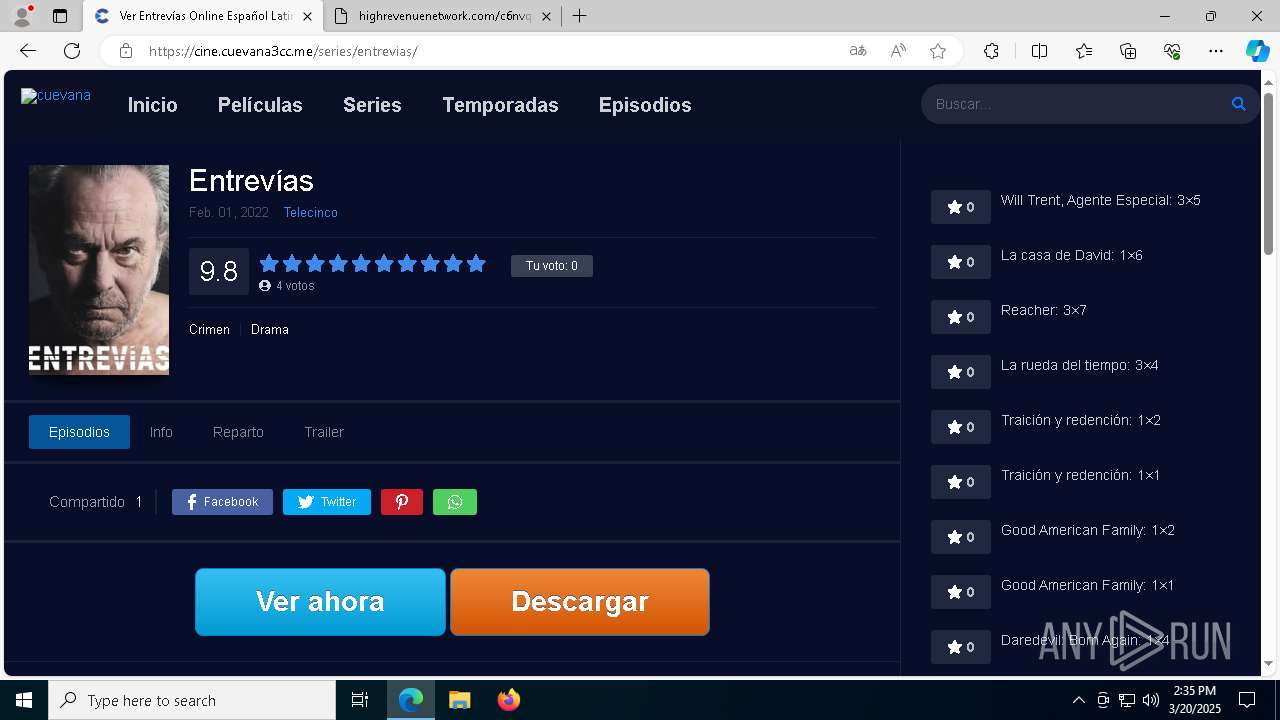Click star badge beside Reacher 3×7
Image resolution: width=1280 pixels, height=720 pixels.
(x=961, y=317)
